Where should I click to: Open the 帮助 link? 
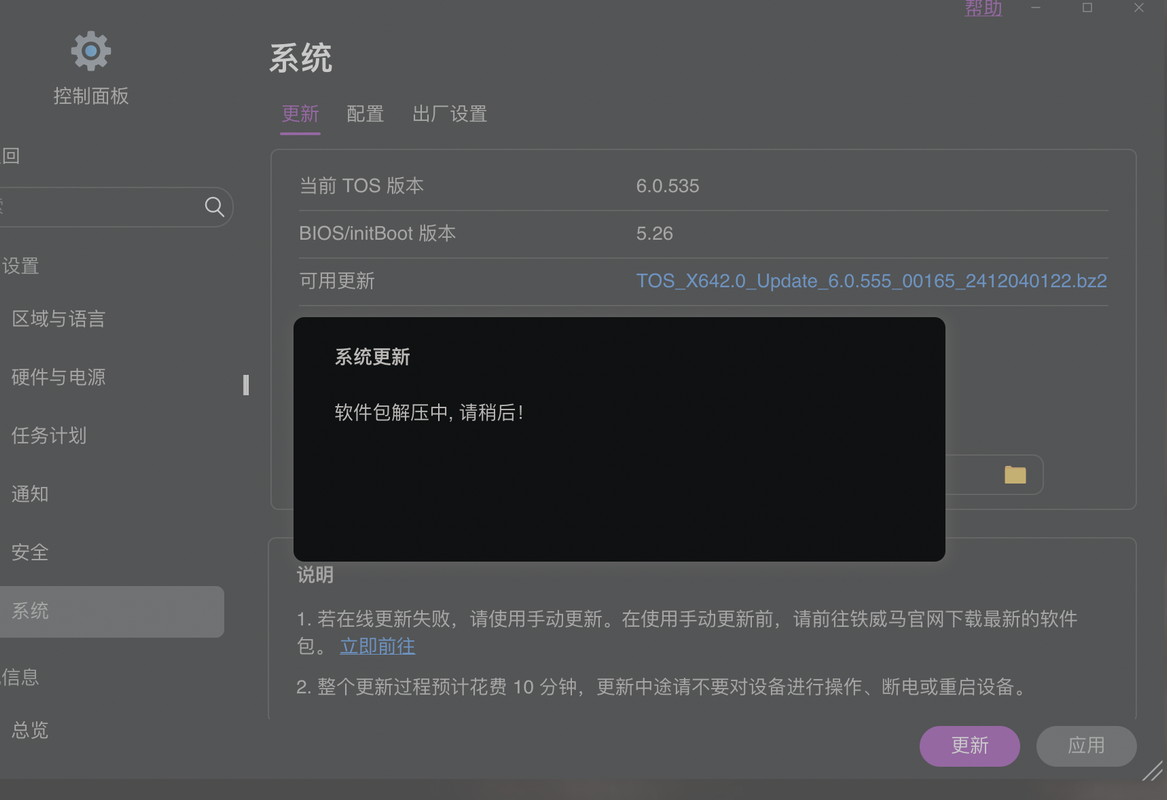(983, 8)
